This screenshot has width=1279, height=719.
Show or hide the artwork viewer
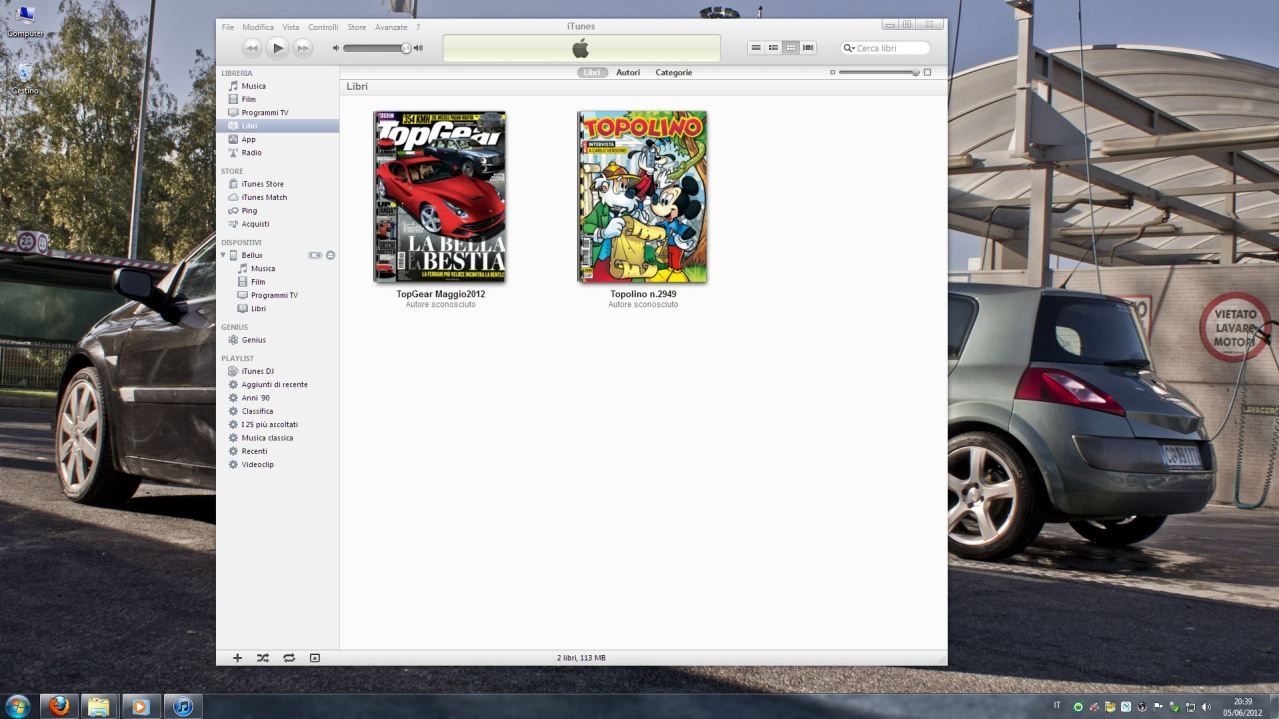coord(314,658)
